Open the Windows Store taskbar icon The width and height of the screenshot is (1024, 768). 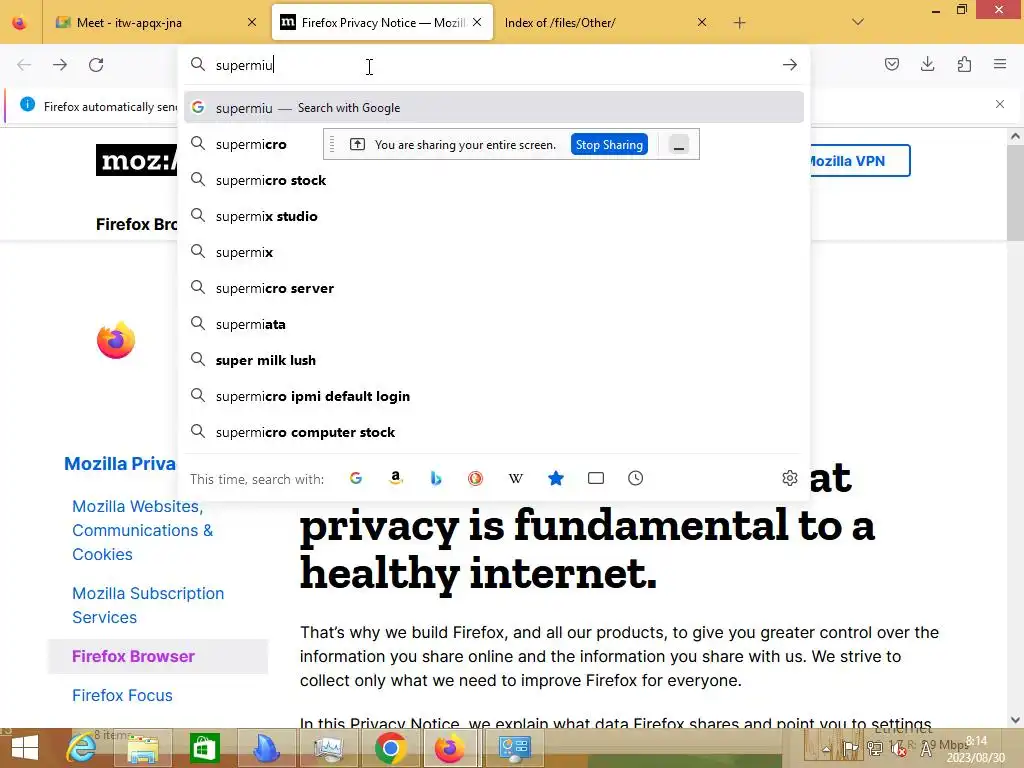click(x=204, y=748)
